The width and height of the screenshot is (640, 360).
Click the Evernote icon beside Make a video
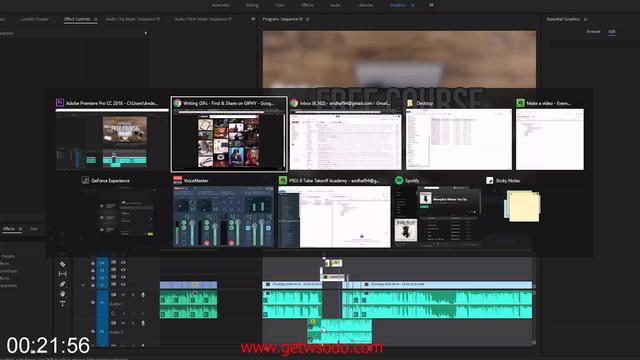pos(520,103)
